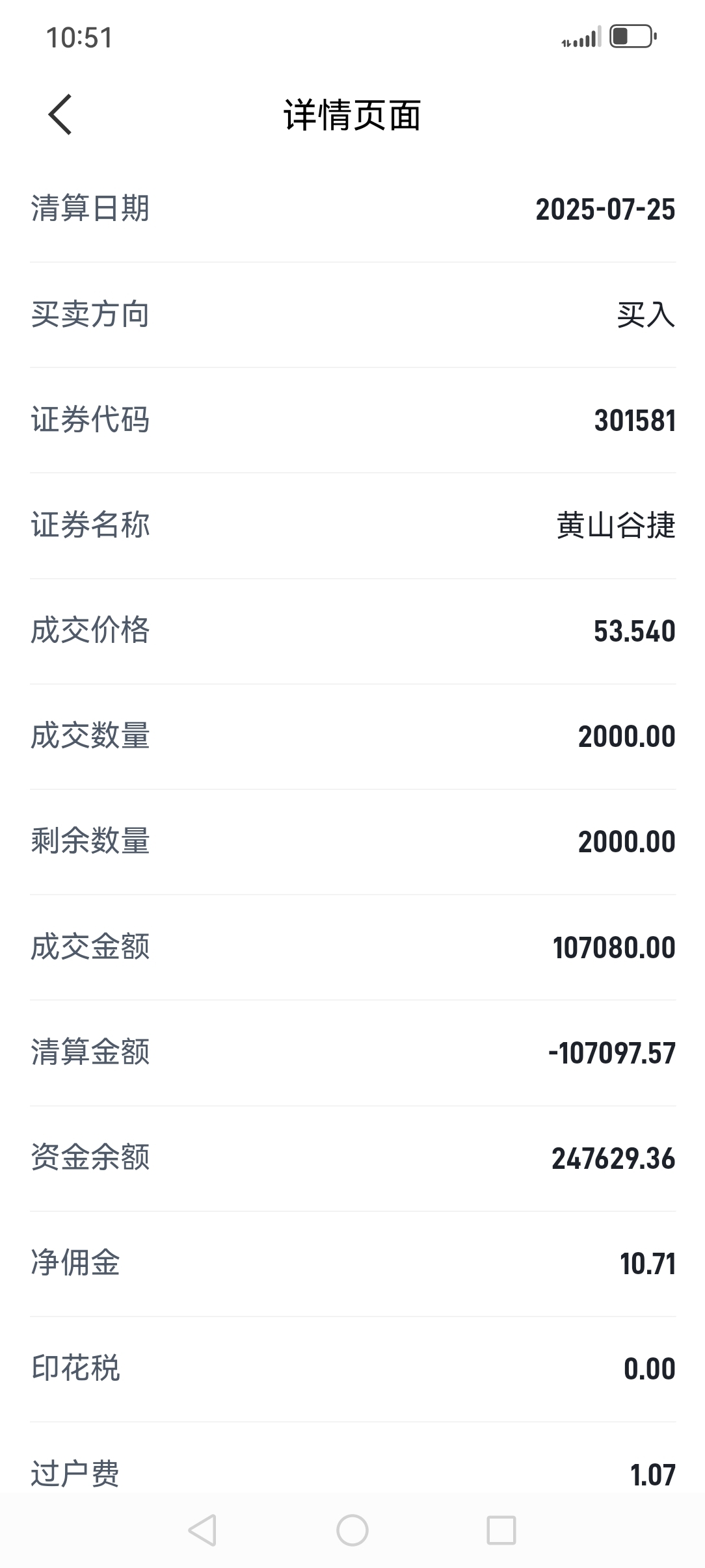The height and width of the screenshot is (1568, 705).
Task: Tap 清算金额 value -107097.57
Action: pyautogui.click(x=612, y=1052)
